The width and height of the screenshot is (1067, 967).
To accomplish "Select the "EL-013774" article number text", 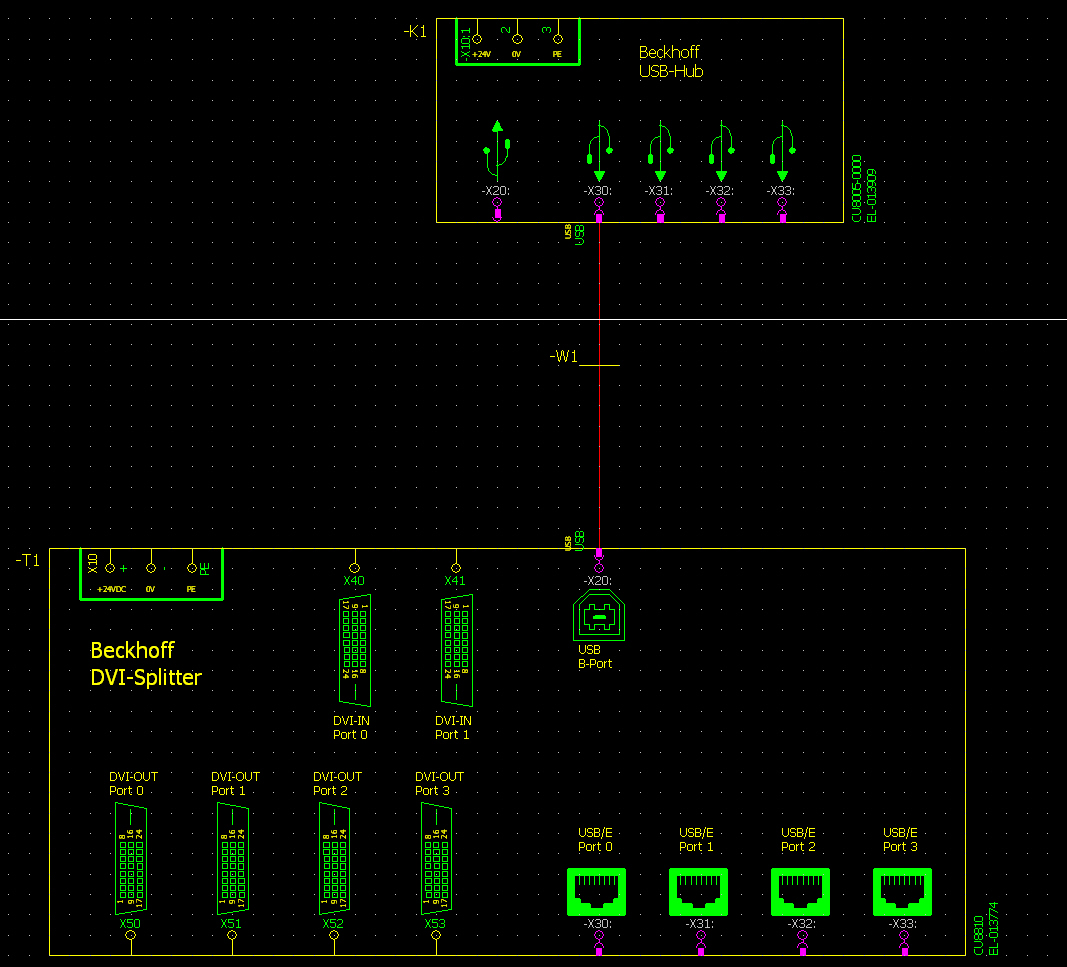I will pyautogui.click(x=994, y=928).
